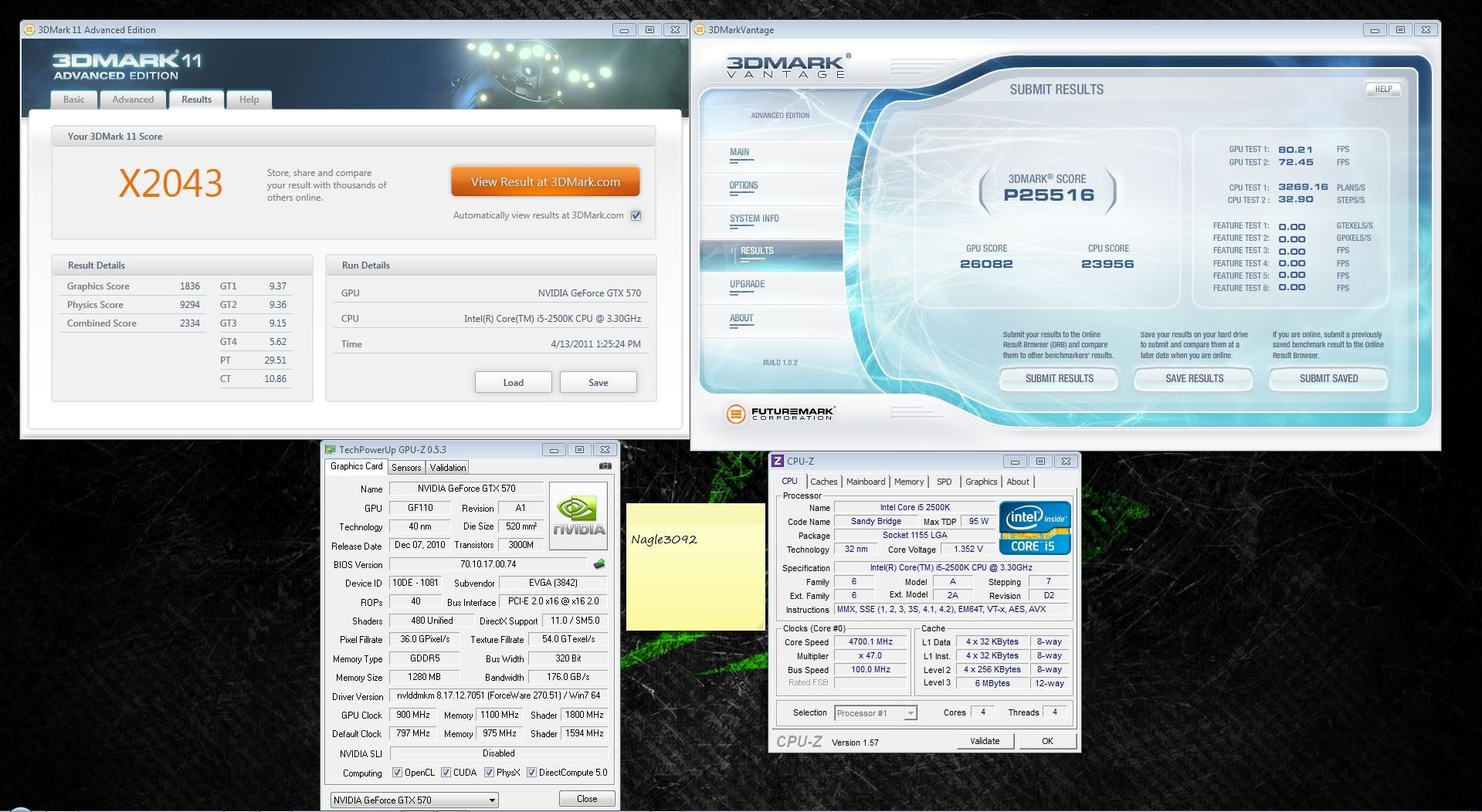Click the 3DMark 11 window title icon

point(30,30)
